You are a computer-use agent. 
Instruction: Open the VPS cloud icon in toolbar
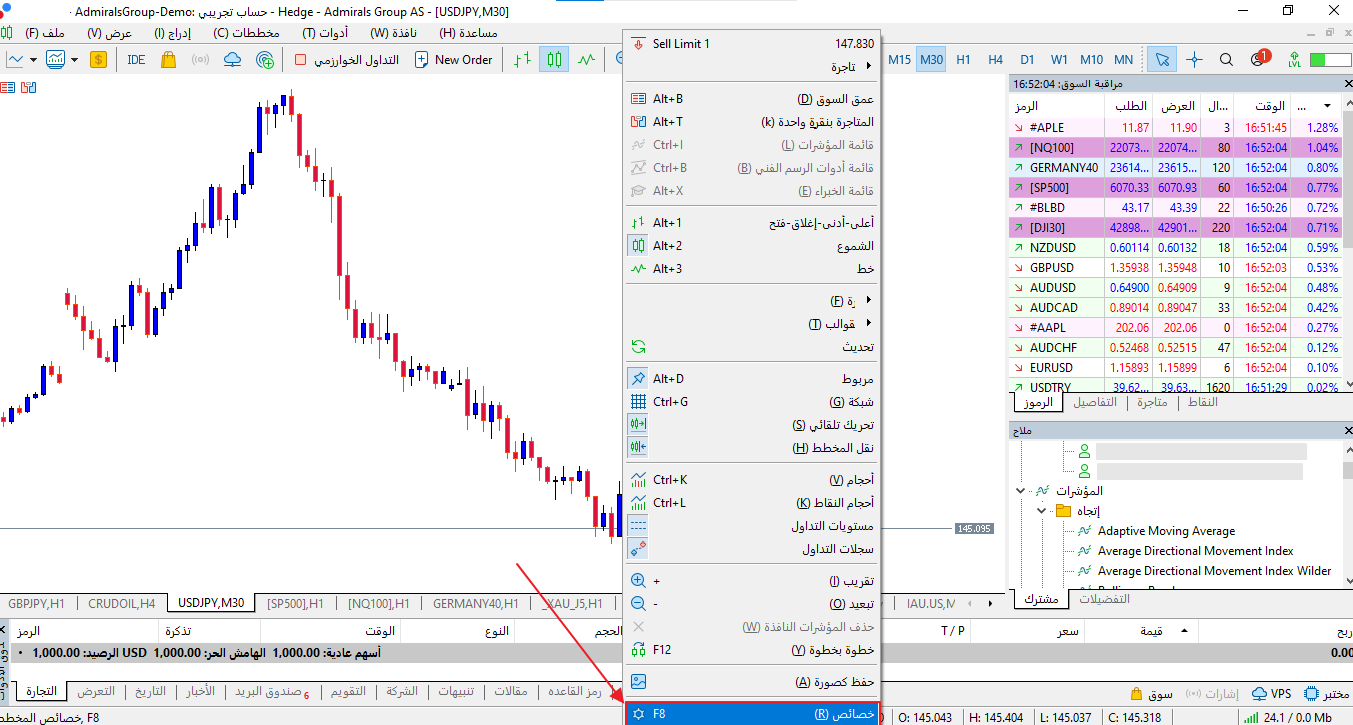[232, 60]
